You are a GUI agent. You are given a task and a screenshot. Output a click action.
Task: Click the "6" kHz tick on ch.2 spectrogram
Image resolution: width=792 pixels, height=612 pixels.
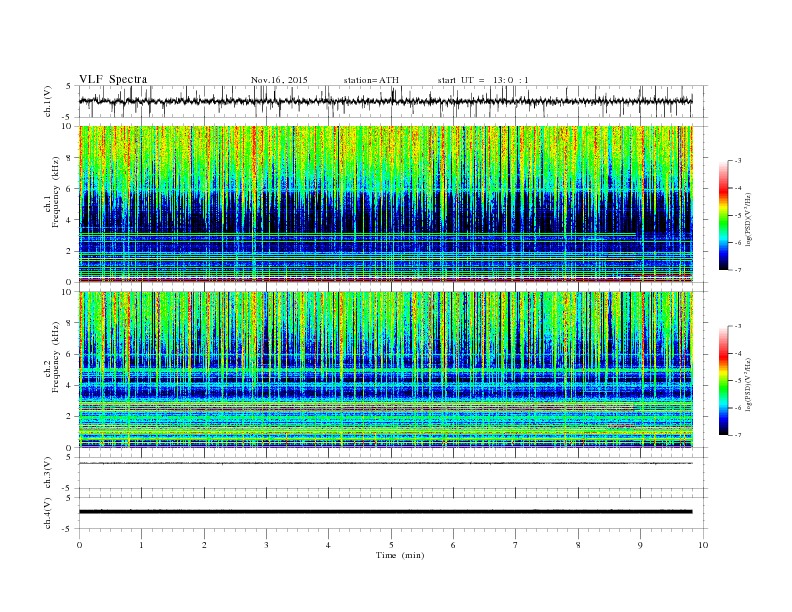click(x=70, y=354)
